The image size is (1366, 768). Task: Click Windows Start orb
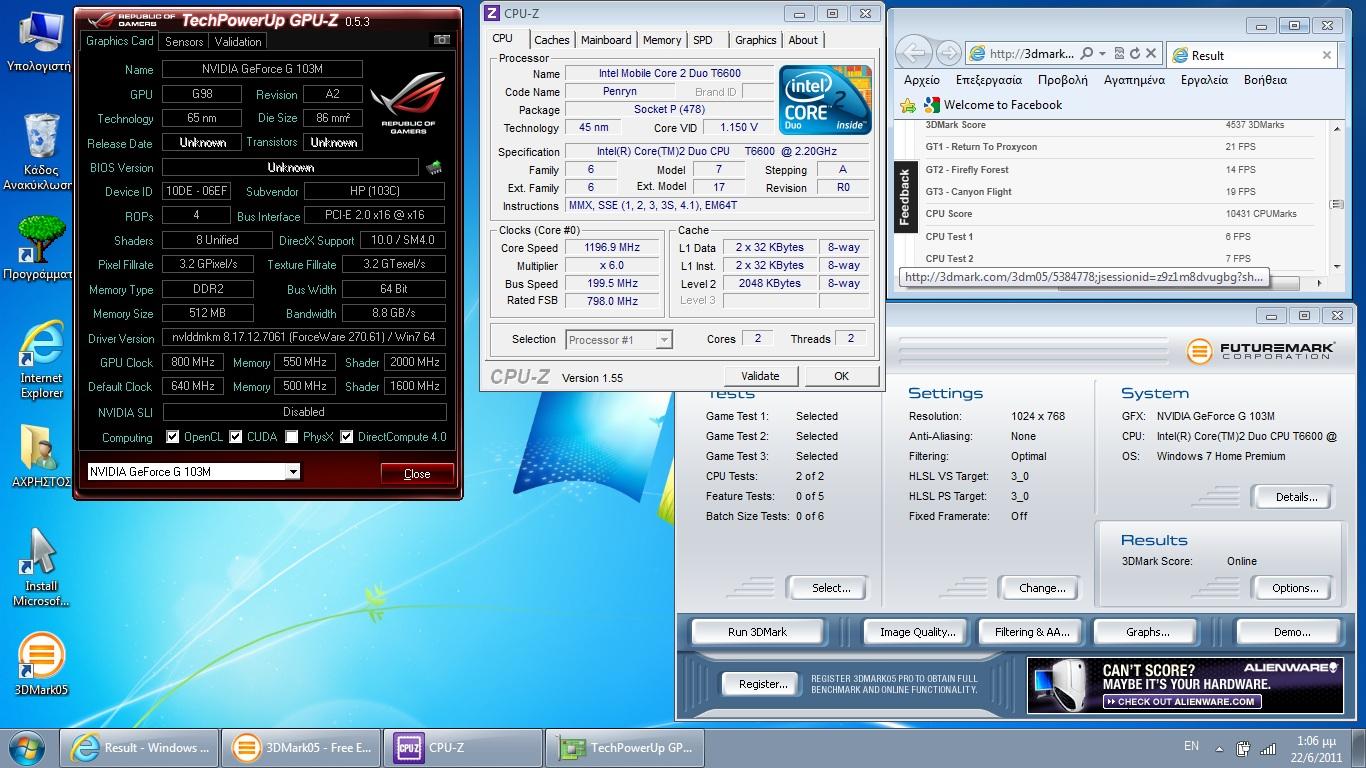[27, 747]
